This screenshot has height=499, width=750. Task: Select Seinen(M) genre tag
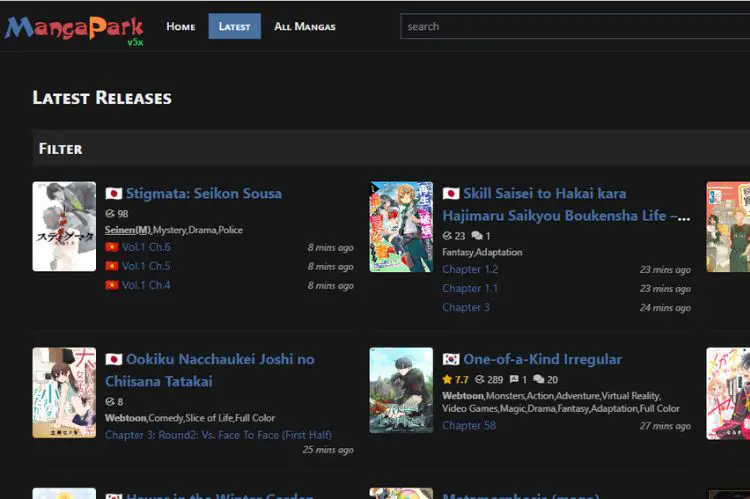coord(128,230)
